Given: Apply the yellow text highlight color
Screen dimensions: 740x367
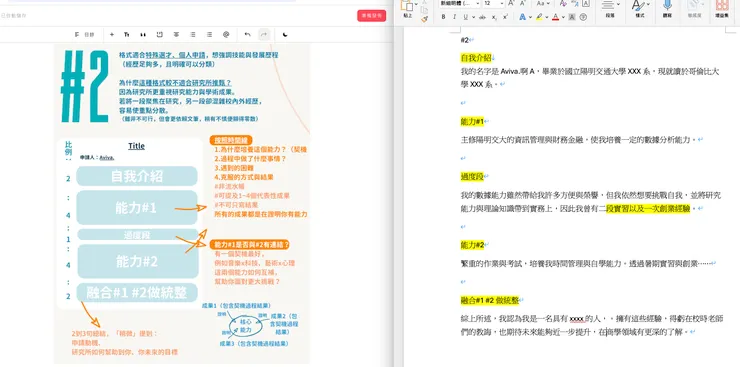Looking at the screenshot, I should 539,17.
